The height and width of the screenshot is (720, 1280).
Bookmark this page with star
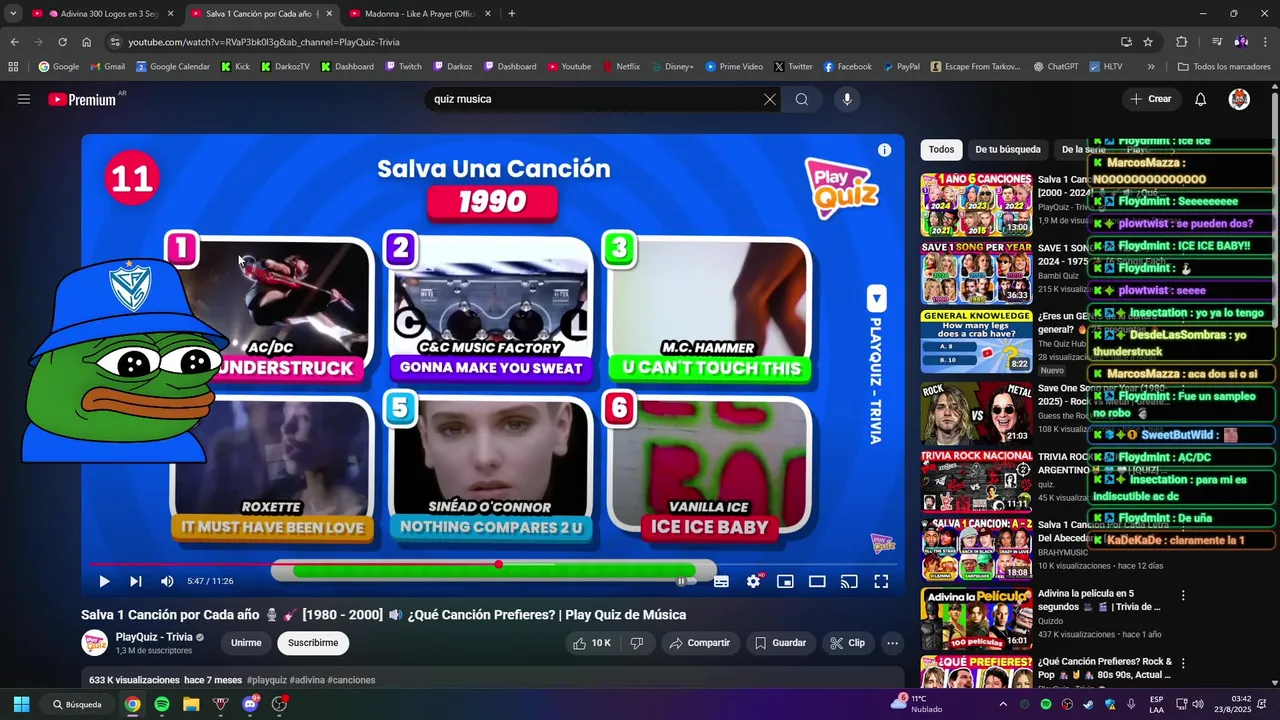pos(1148,42)
